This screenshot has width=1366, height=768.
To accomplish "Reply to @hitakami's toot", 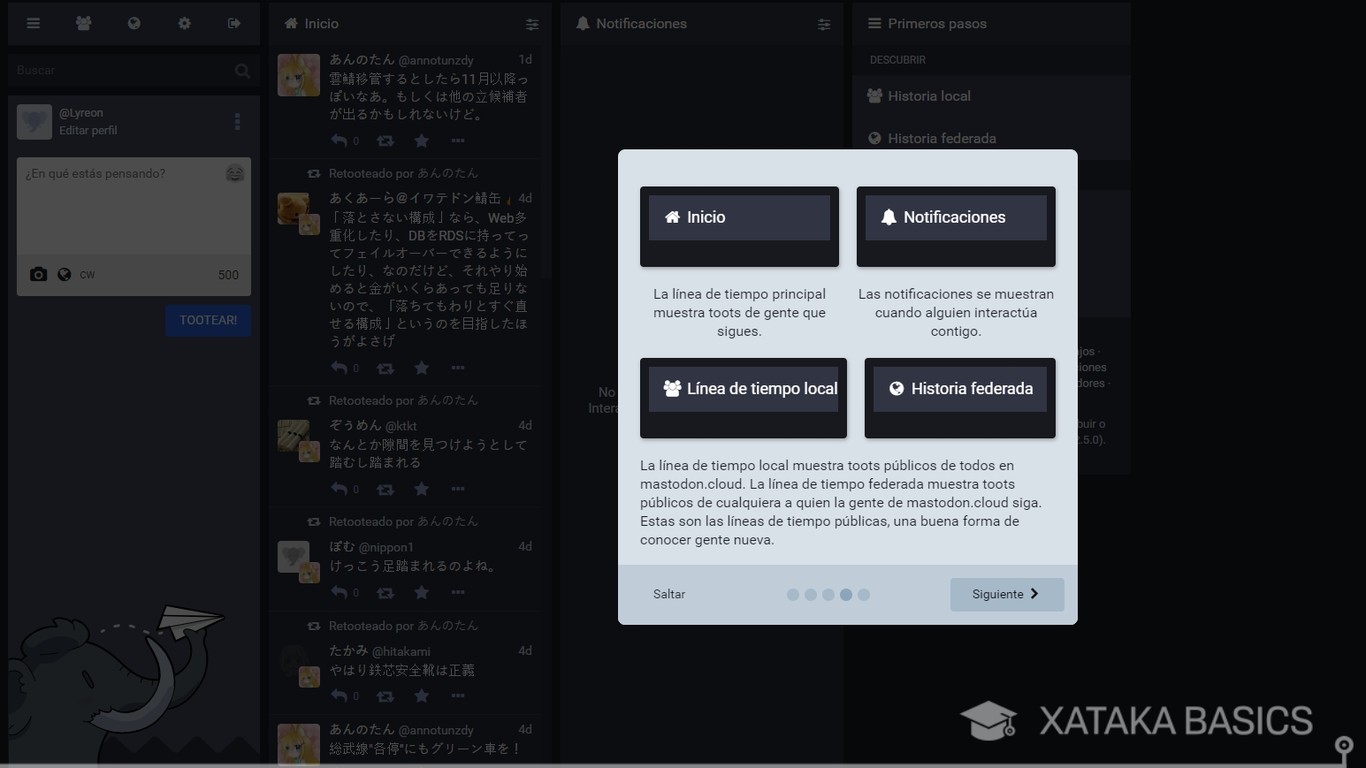I will pyautogui.click(x=340, y=696).
